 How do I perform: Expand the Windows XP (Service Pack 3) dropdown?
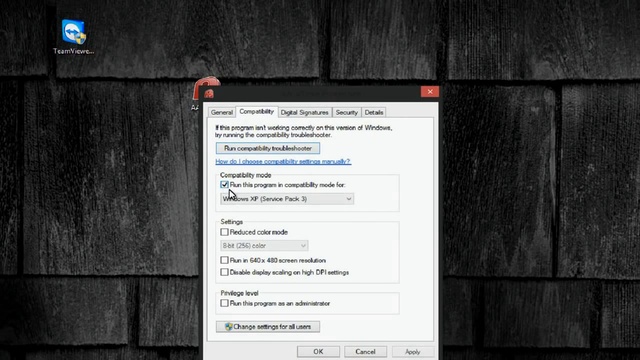(287, 199)
